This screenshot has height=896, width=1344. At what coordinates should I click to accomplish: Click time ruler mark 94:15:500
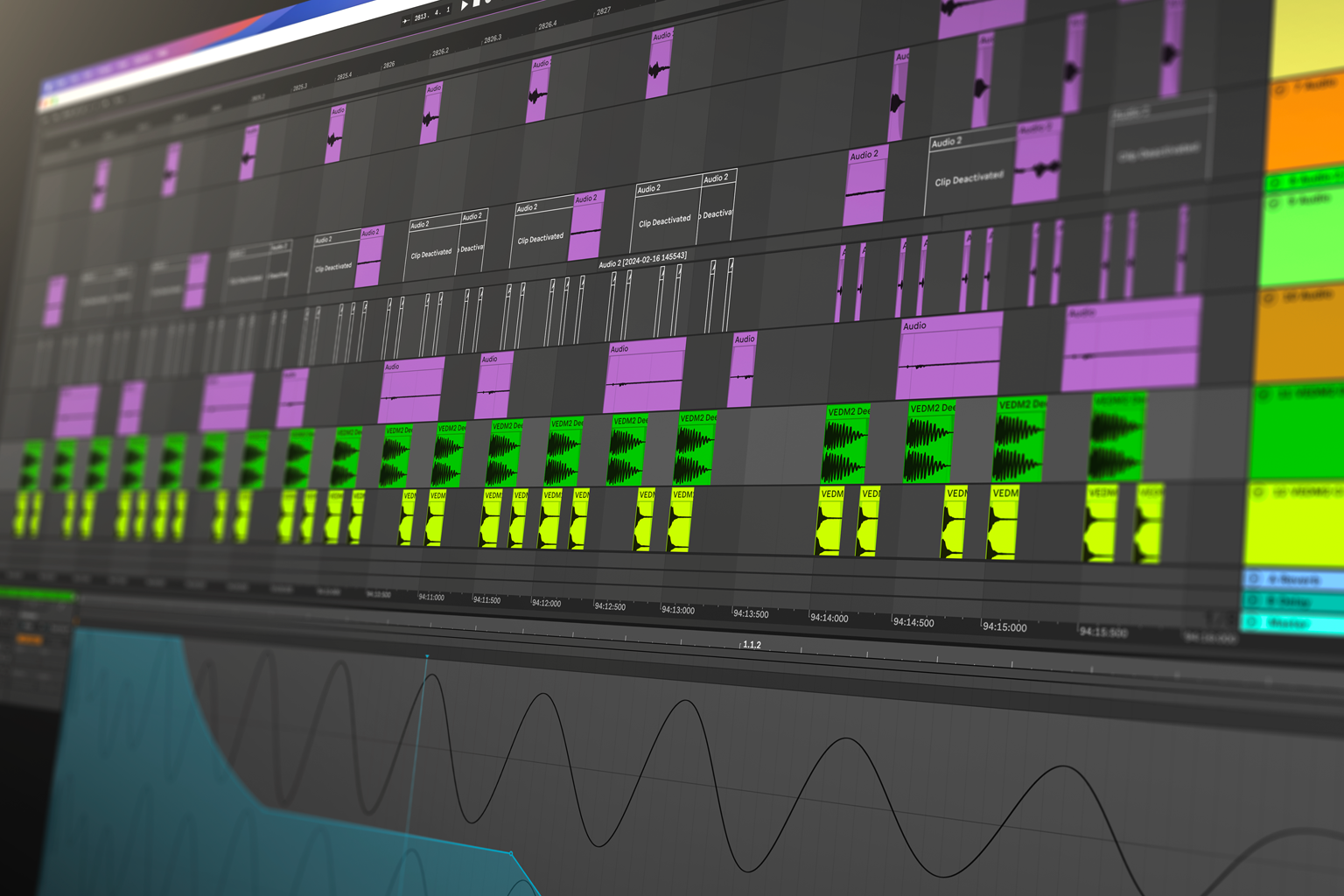pyautogui.click(x=1103, y=632)
